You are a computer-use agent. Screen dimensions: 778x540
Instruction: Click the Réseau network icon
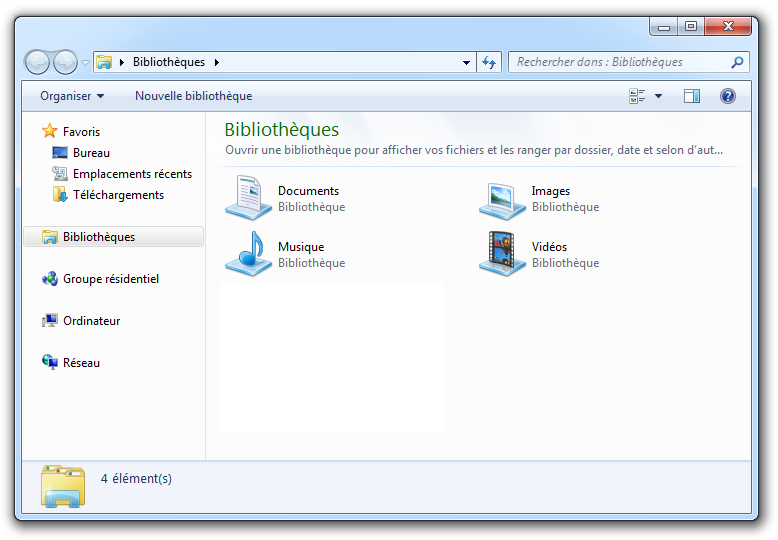[x=50, y=362]
